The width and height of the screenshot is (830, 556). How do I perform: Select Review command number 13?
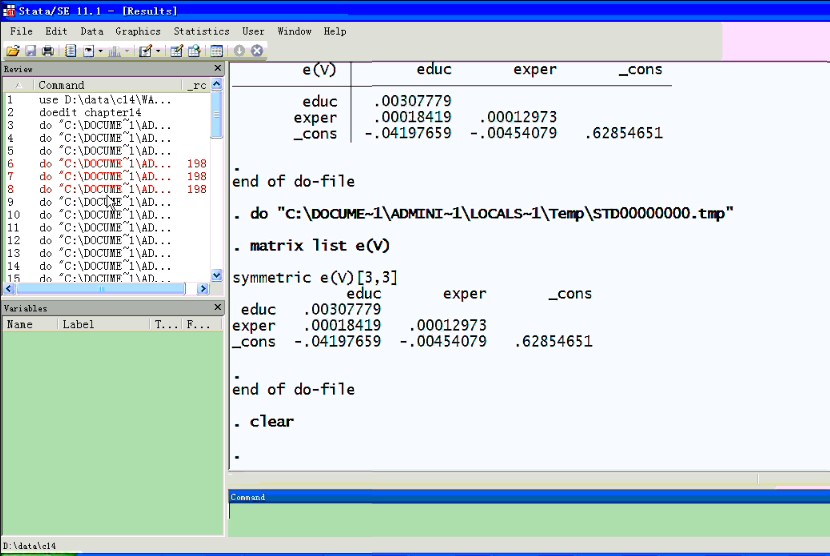106,253
